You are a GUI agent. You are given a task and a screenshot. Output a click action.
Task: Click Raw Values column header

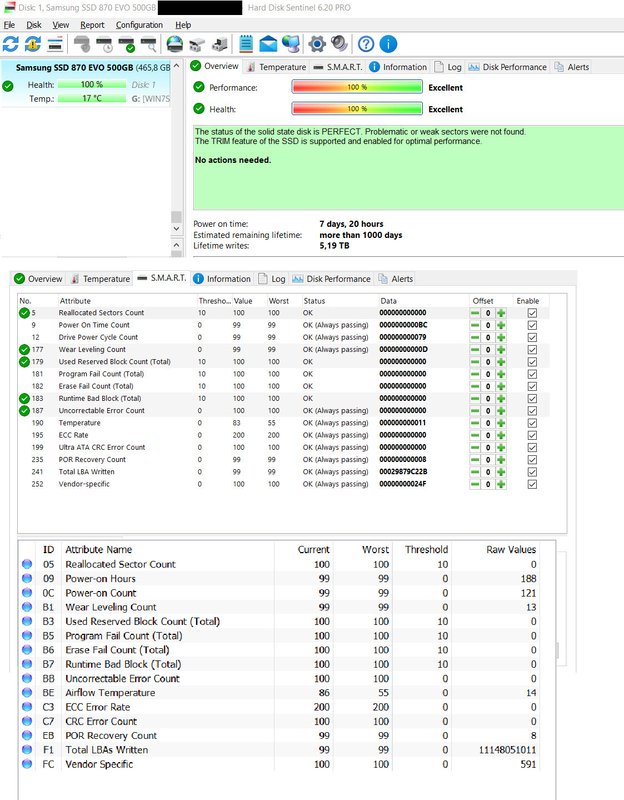click(x=511, y=549)
